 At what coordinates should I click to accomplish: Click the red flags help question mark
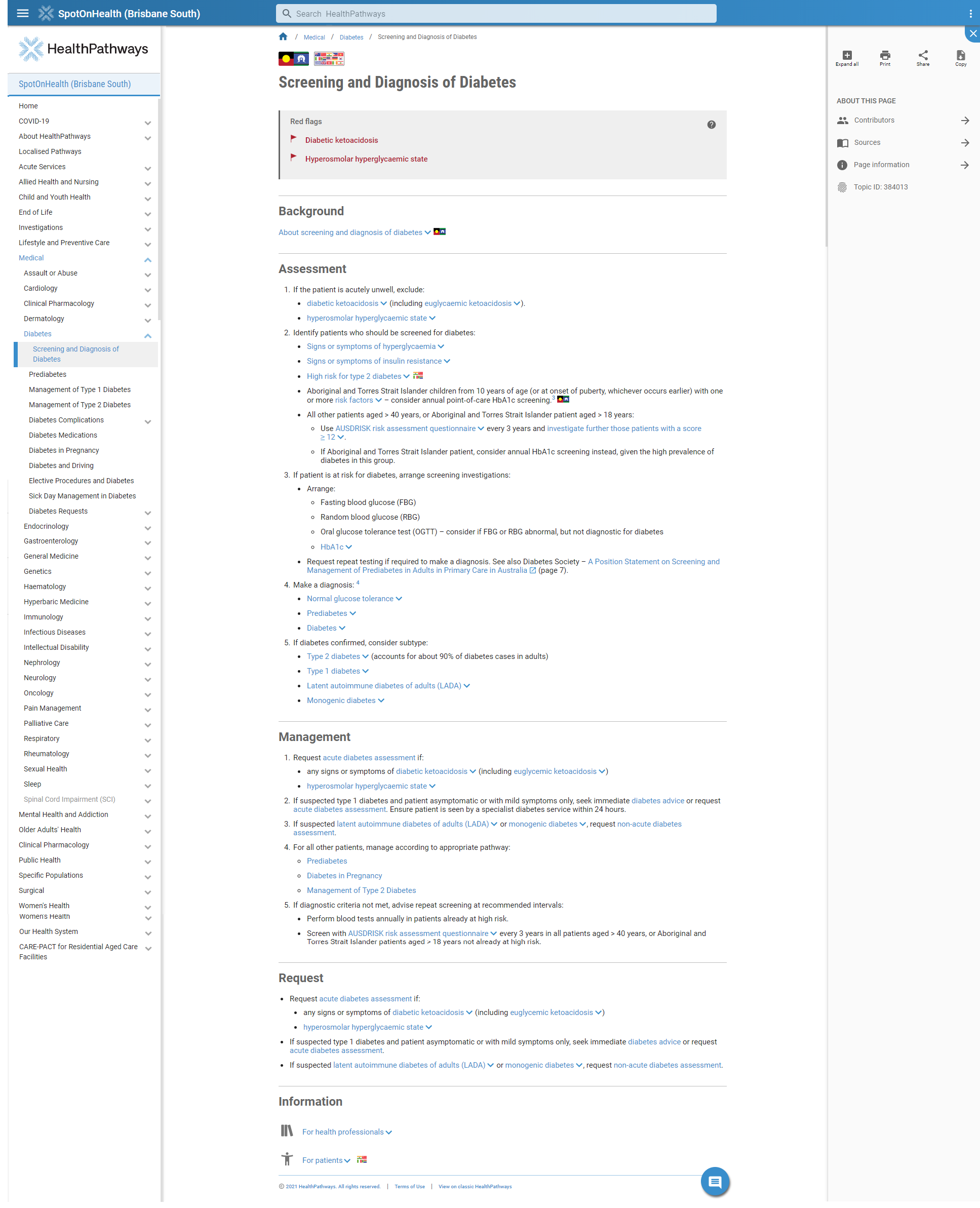pyautogui.click(x=711, y=124)
